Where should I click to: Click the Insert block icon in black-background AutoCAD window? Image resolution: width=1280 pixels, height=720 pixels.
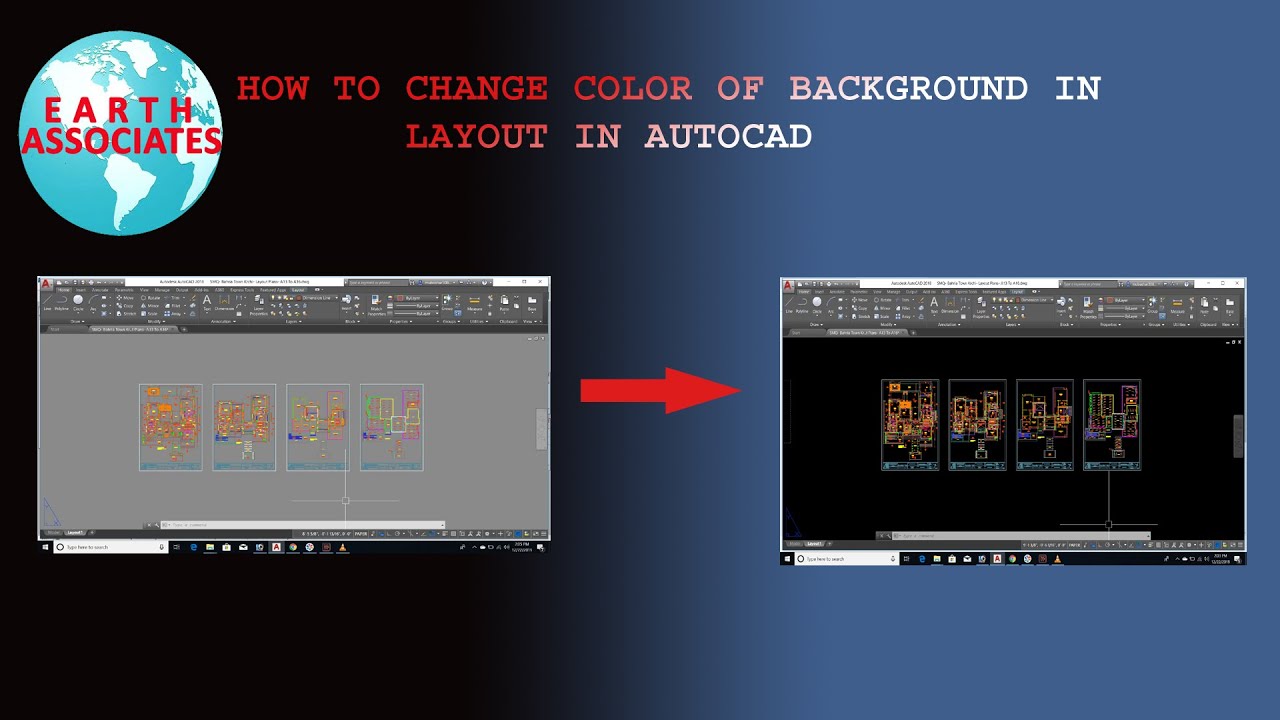1061,305
